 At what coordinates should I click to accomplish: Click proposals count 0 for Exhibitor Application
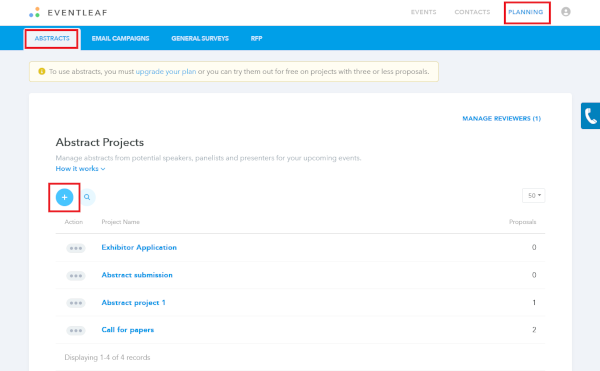tap(534, 247)
